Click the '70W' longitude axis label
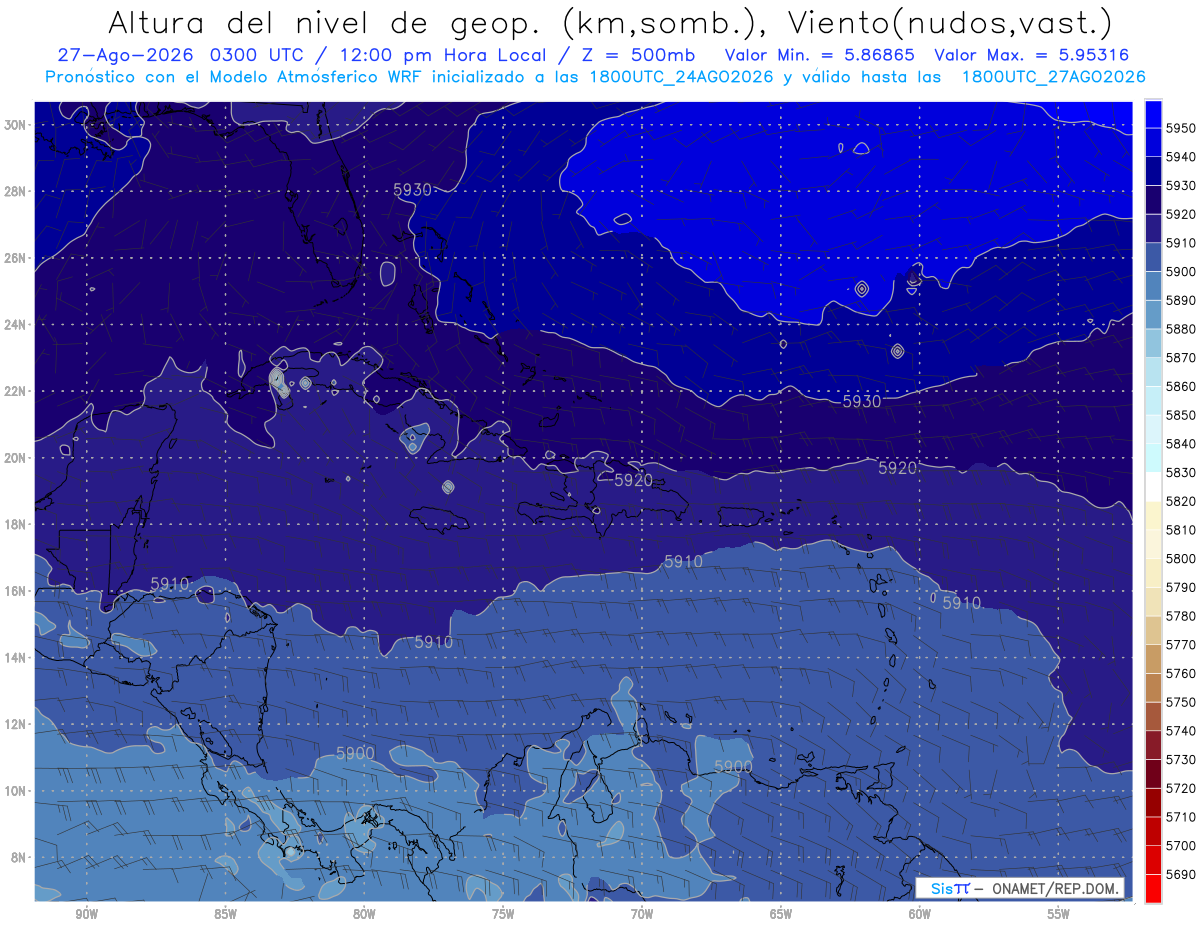The height and width of the screenshot is (927, 1200). point(642,915)
